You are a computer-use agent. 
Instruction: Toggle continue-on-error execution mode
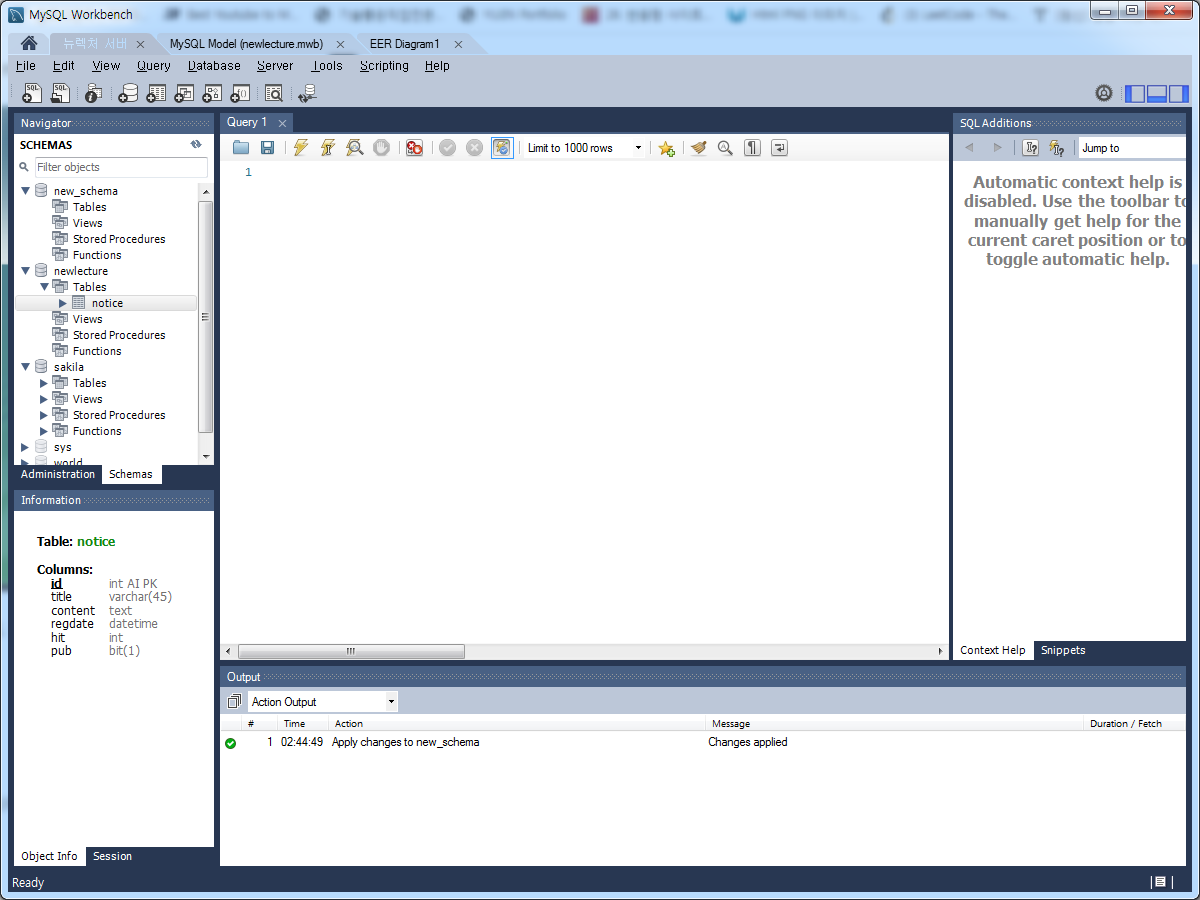(414, 148)
